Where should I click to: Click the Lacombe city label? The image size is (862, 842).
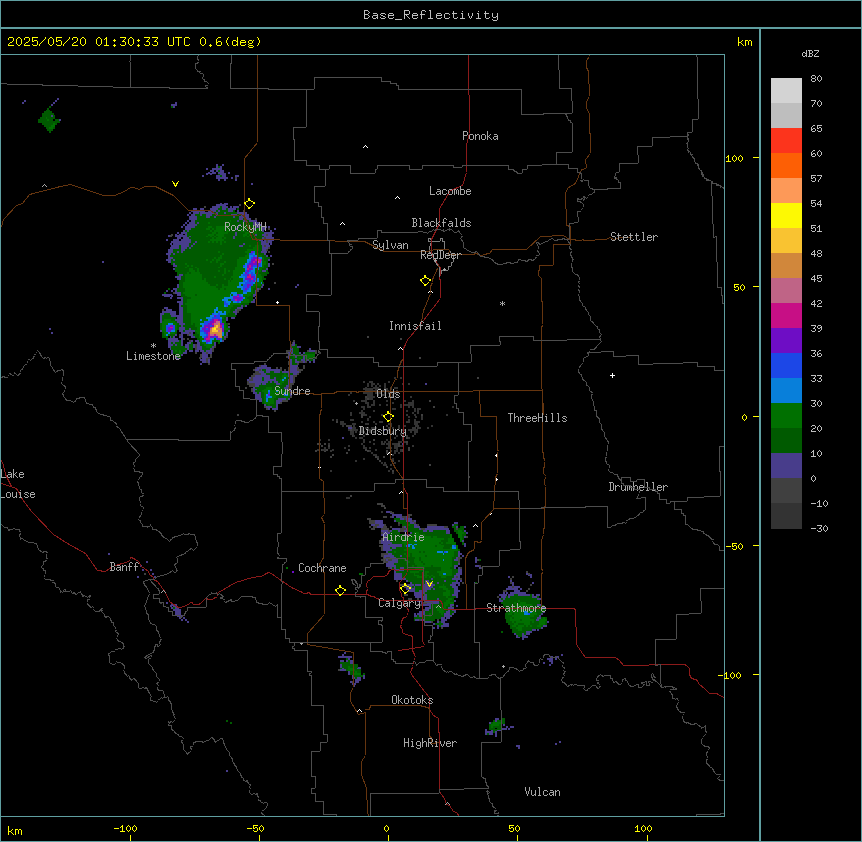pos(450,191)
